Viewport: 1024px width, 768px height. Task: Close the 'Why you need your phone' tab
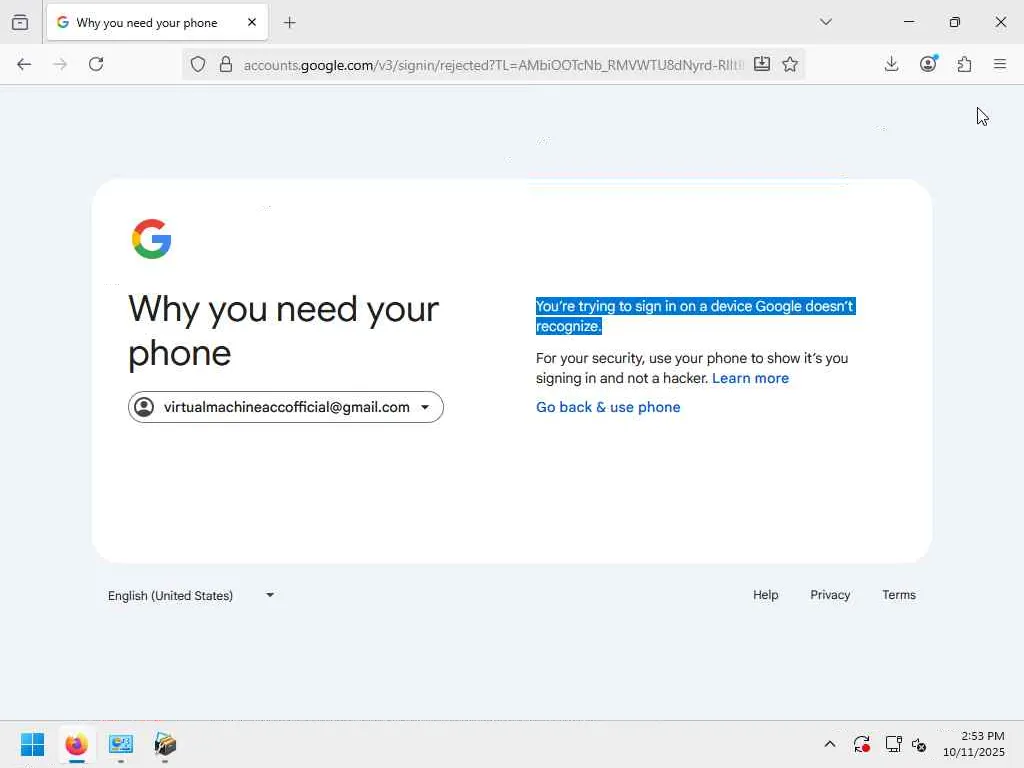(x=252, y=22)
